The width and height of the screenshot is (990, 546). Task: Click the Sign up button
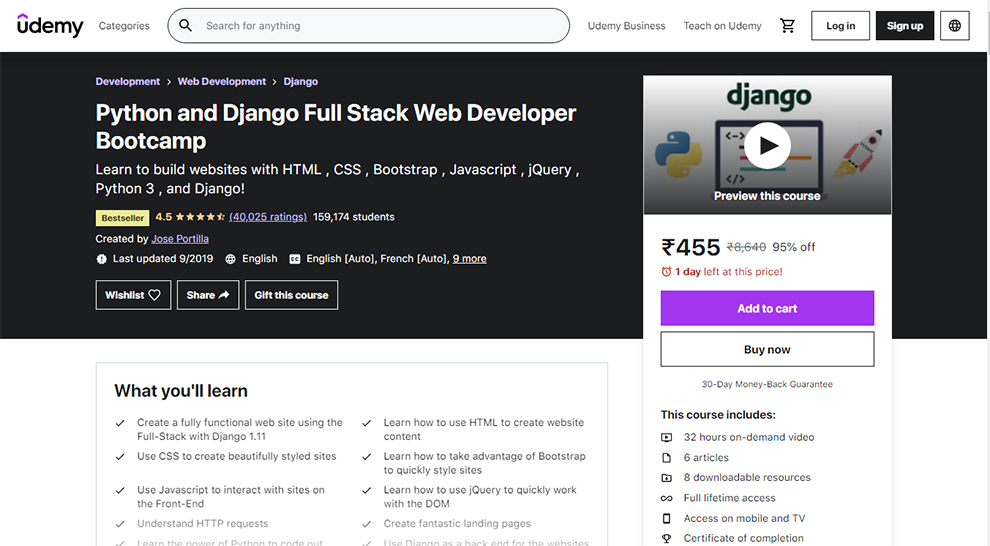tap(905, 26)
